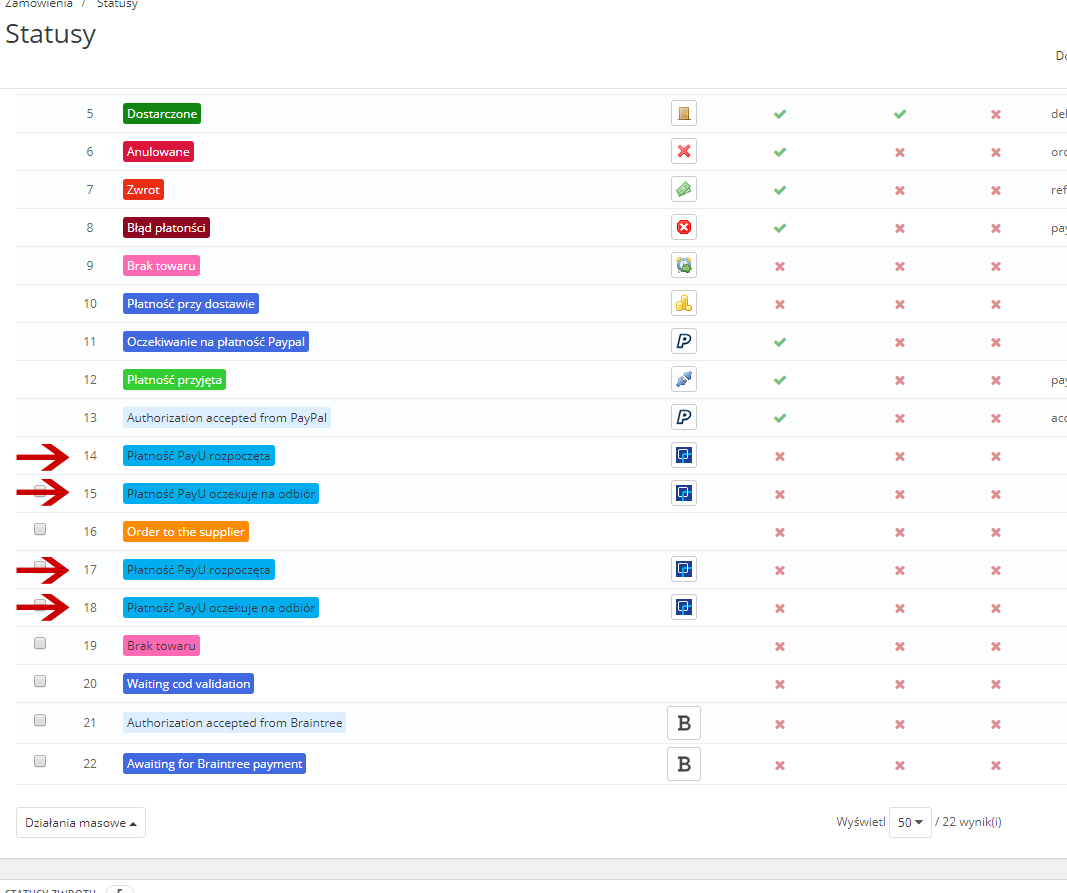Image resolution: width=1067 pixels, height=893 pixels.
Task: Click ID number 5 in the table
Action: [90, 114]
